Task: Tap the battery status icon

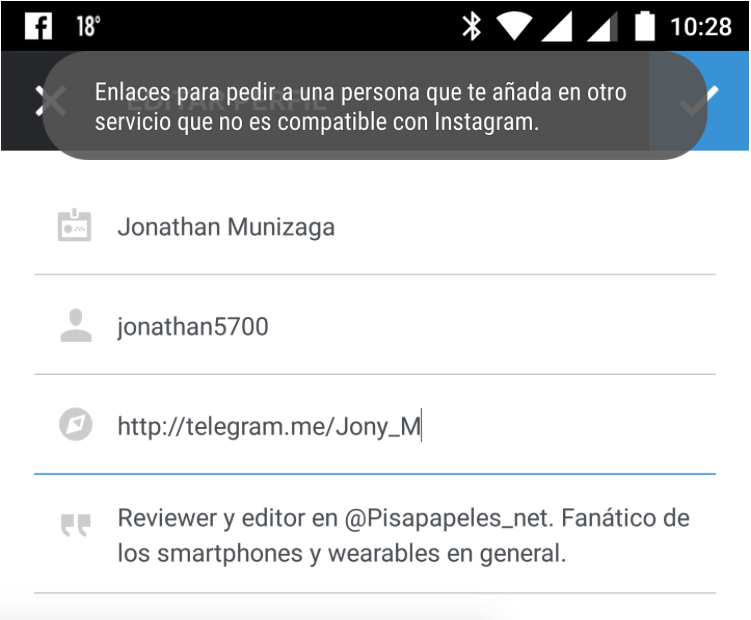Action: click(644, 26)
